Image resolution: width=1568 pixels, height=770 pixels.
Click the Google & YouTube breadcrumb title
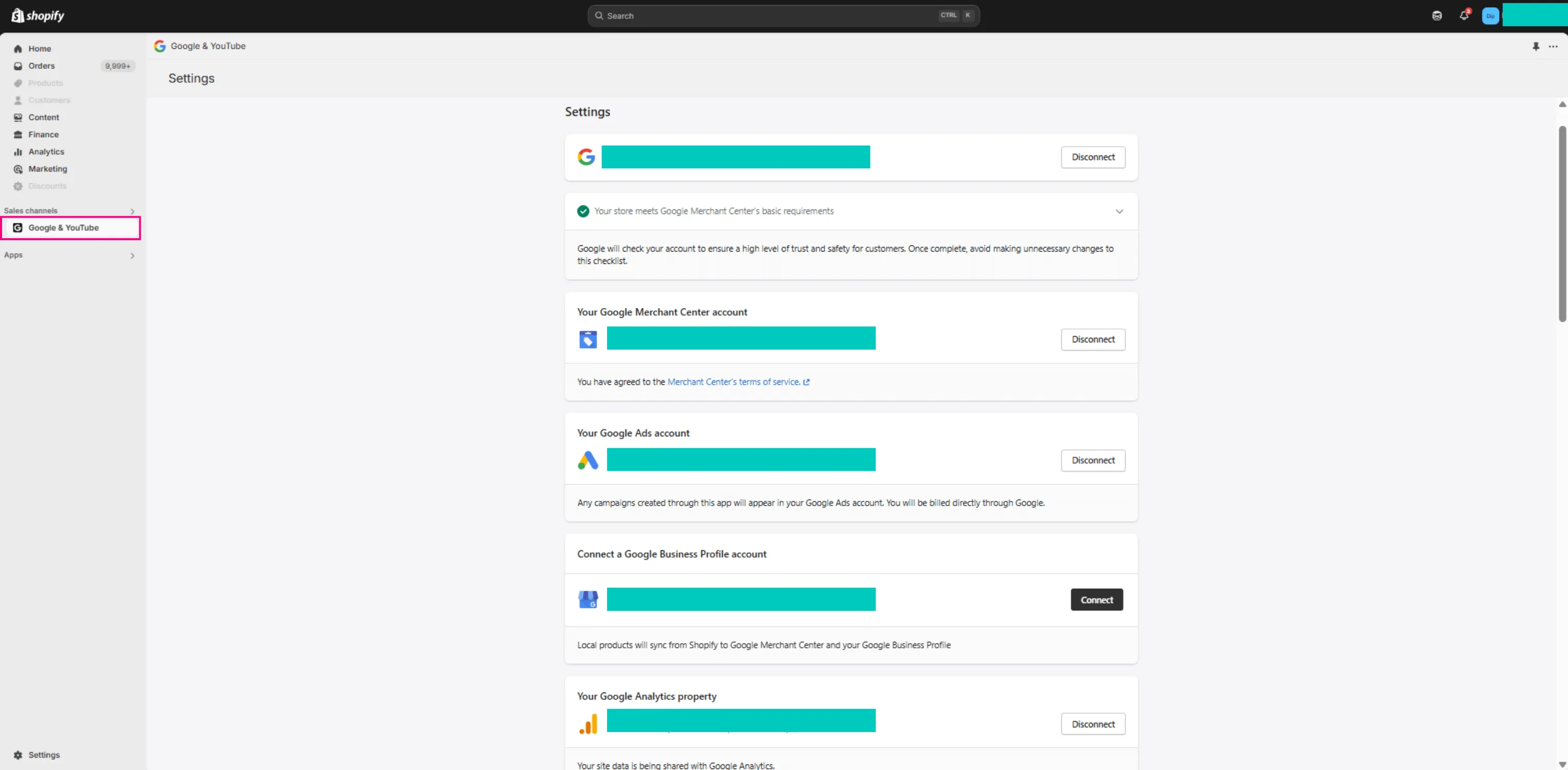click(208, 46)
